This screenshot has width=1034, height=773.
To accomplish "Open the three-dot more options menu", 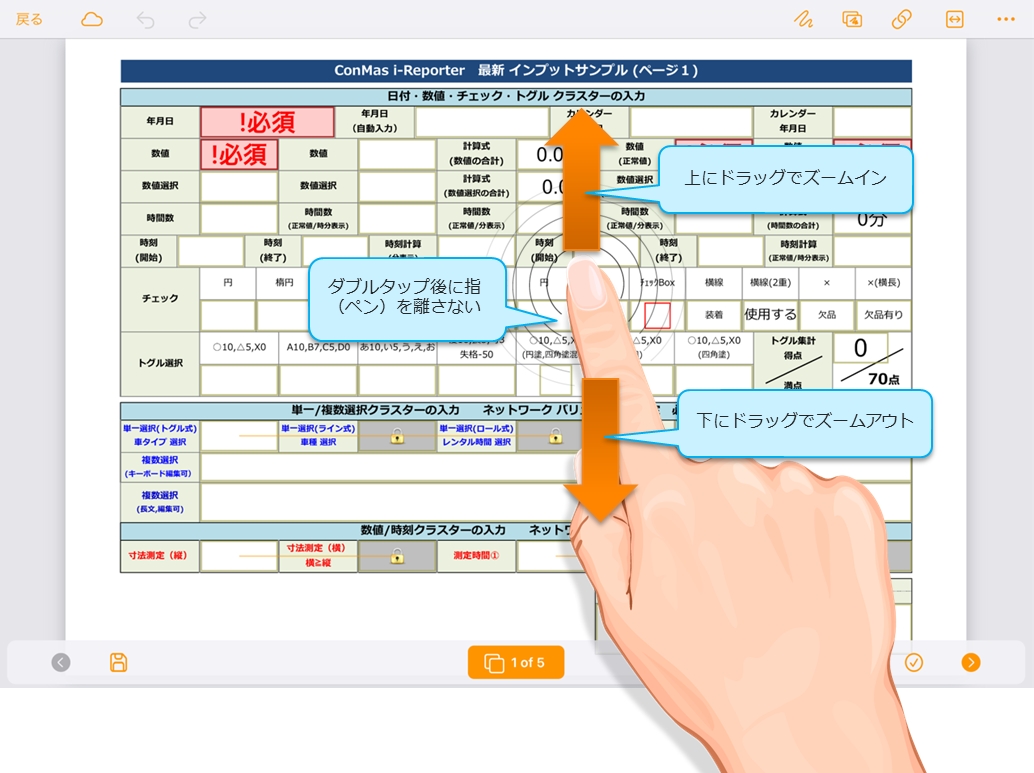I will coord(1006,20).
